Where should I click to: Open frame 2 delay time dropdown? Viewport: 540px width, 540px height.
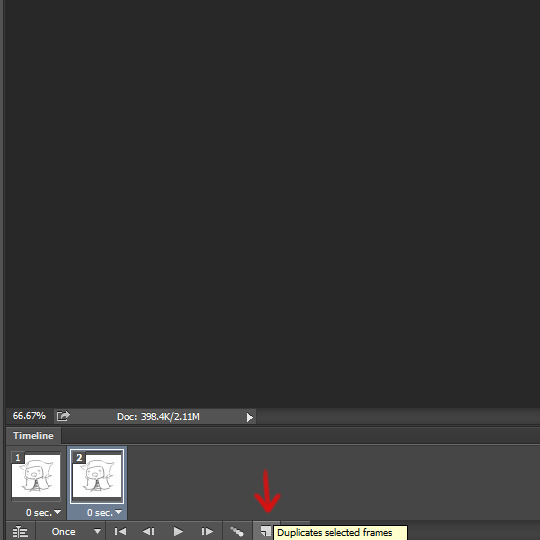click(104, 512)
